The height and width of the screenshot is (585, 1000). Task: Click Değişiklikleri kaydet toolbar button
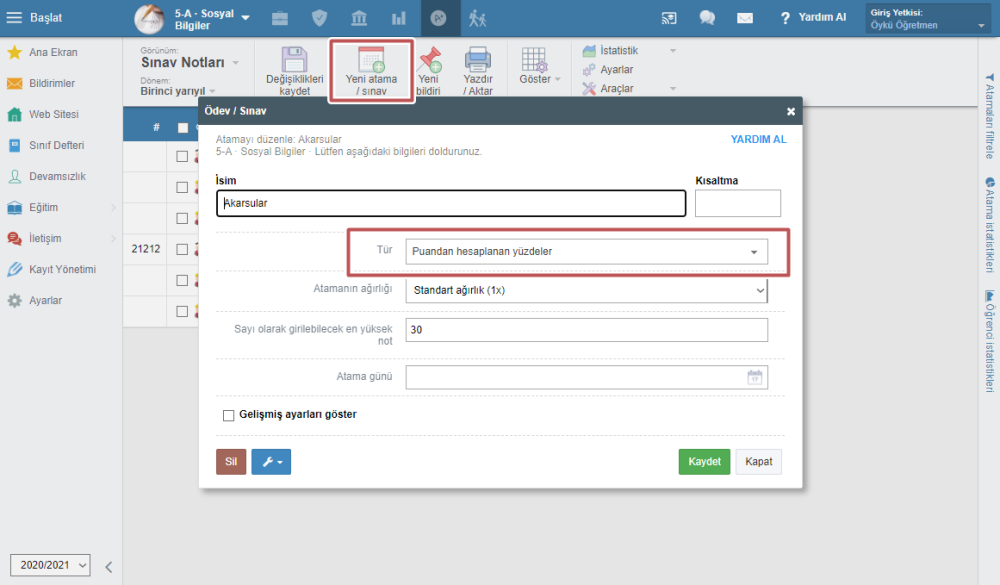click(x=294, y=70)
